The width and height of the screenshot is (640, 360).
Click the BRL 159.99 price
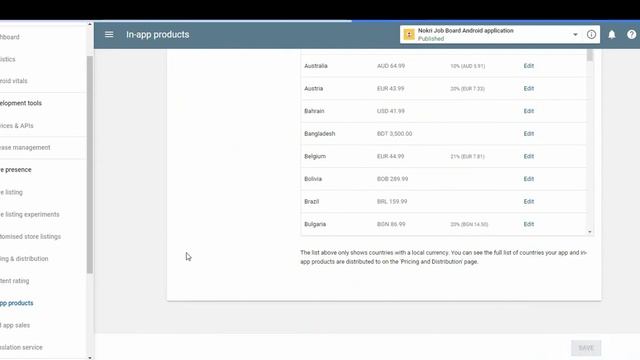(392, 202)
